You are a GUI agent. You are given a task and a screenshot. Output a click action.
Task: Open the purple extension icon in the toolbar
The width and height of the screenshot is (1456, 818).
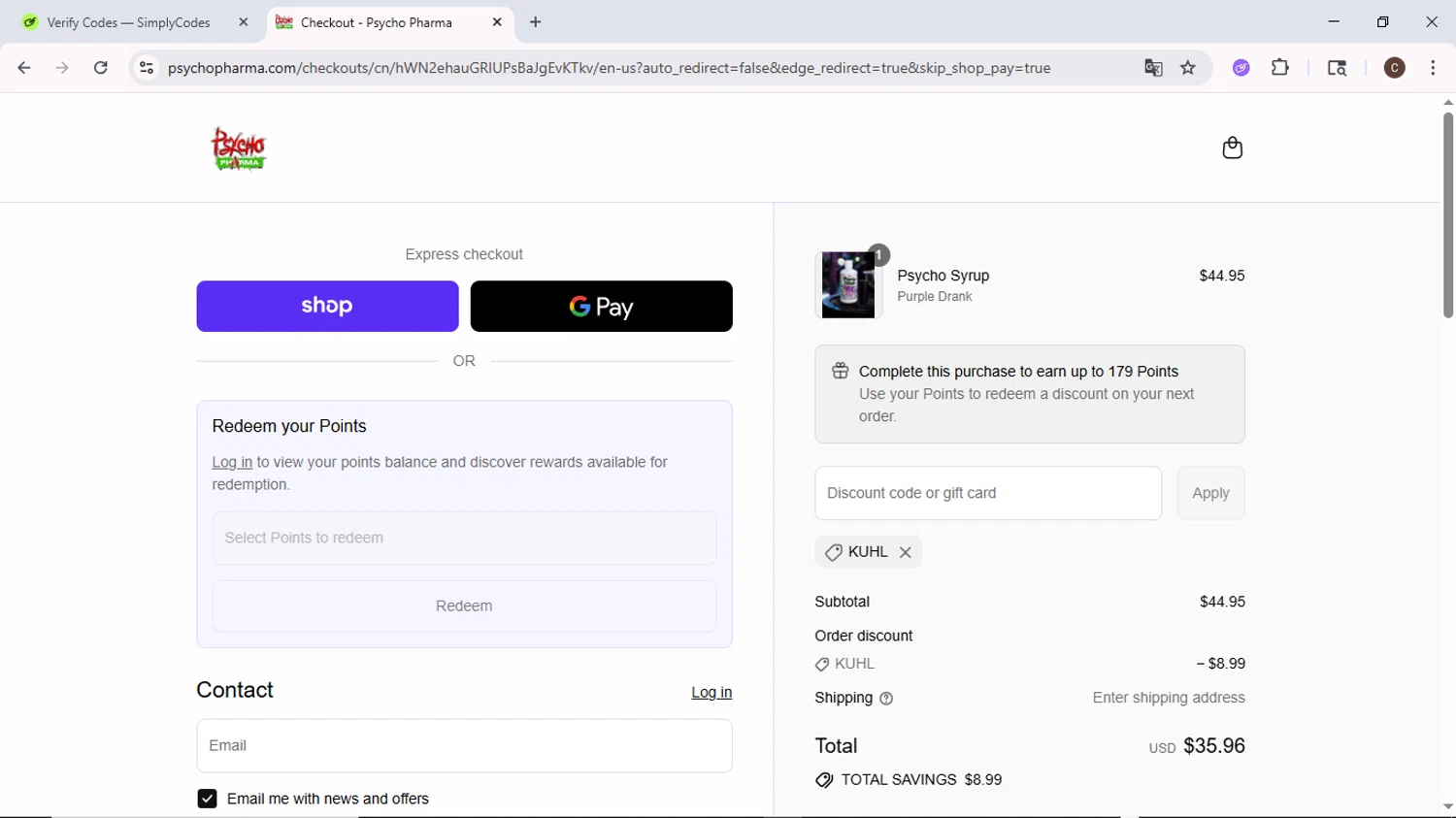tap(1241, 68)
